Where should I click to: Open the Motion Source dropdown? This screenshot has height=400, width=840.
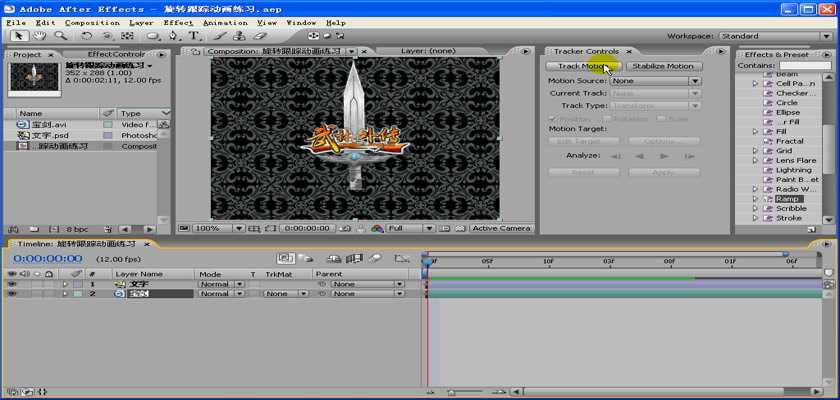coord(656,81)
